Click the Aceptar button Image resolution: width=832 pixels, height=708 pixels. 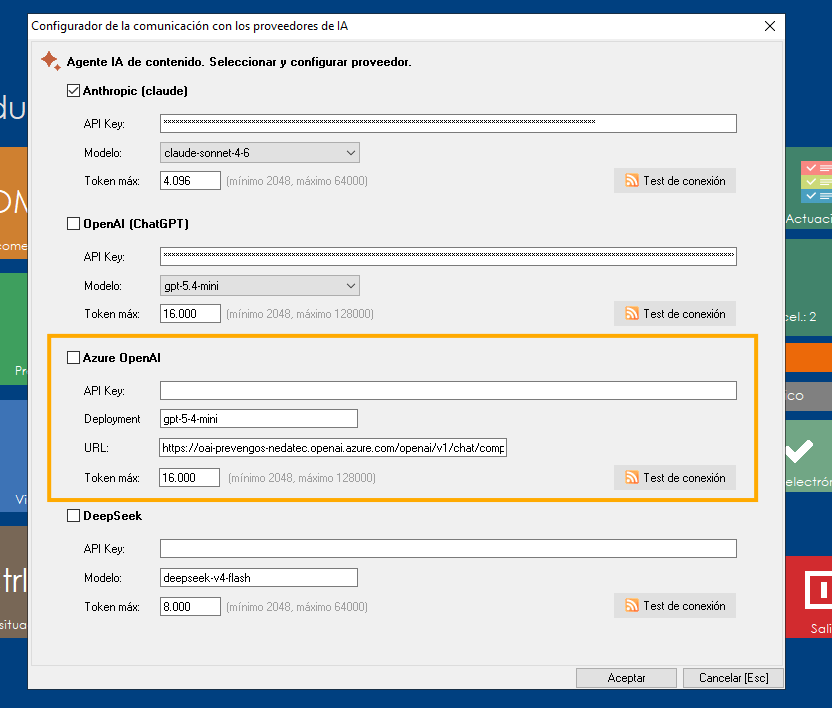pyautogui.click(x=626, y=678)
